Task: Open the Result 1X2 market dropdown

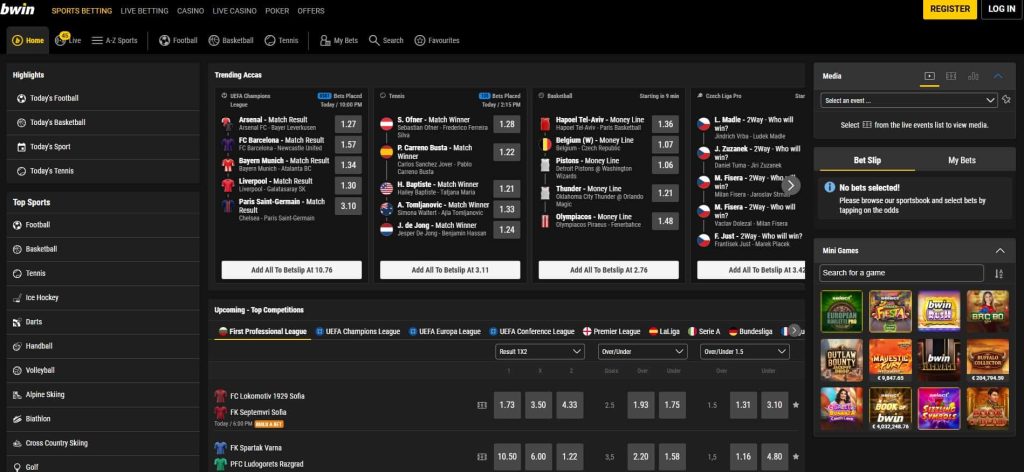Action: tap(539, 351)
